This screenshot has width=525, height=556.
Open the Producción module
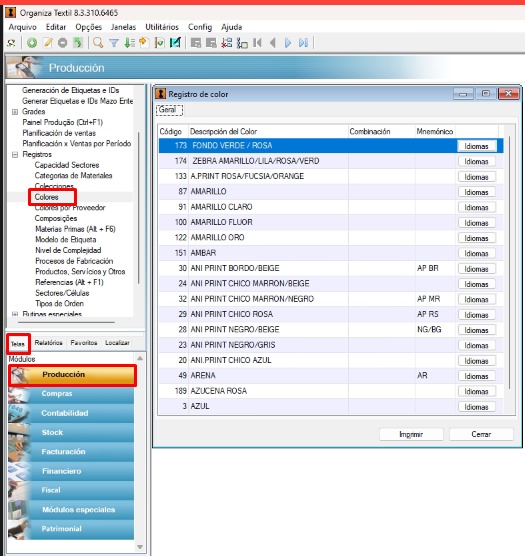72,375
